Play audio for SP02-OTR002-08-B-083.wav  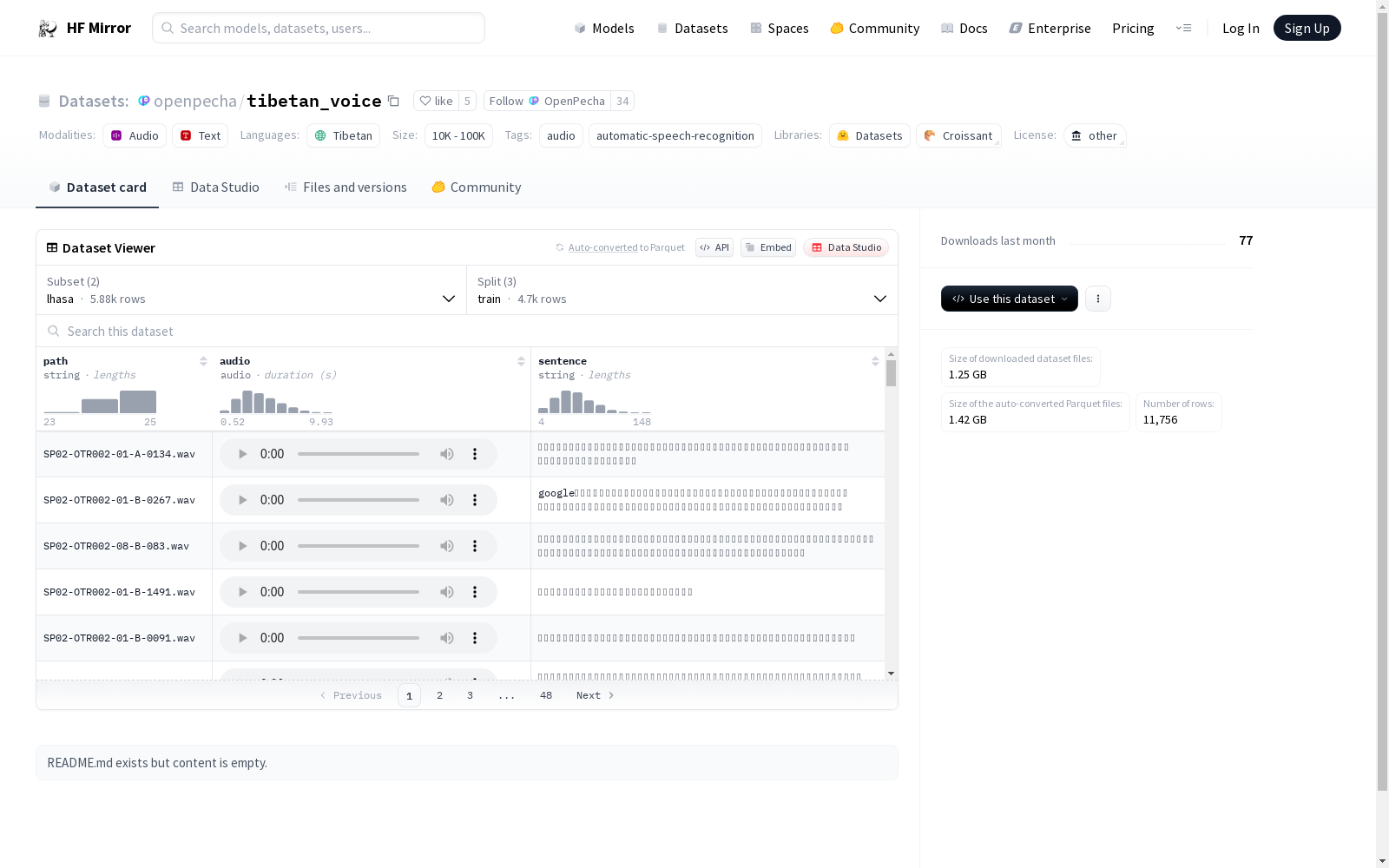[242, 546]
